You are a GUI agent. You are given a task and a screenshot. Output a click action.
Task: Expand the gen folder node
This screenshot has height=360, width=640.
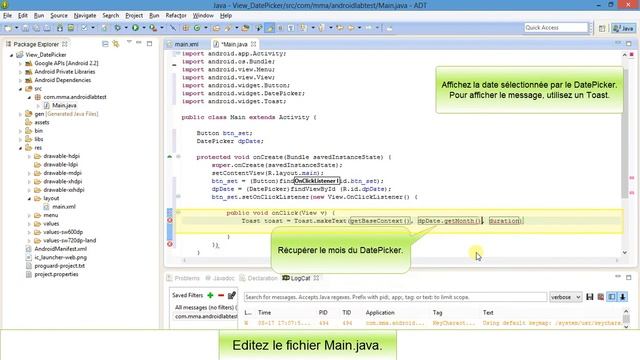pyautogui.click(x=20, y=114)
